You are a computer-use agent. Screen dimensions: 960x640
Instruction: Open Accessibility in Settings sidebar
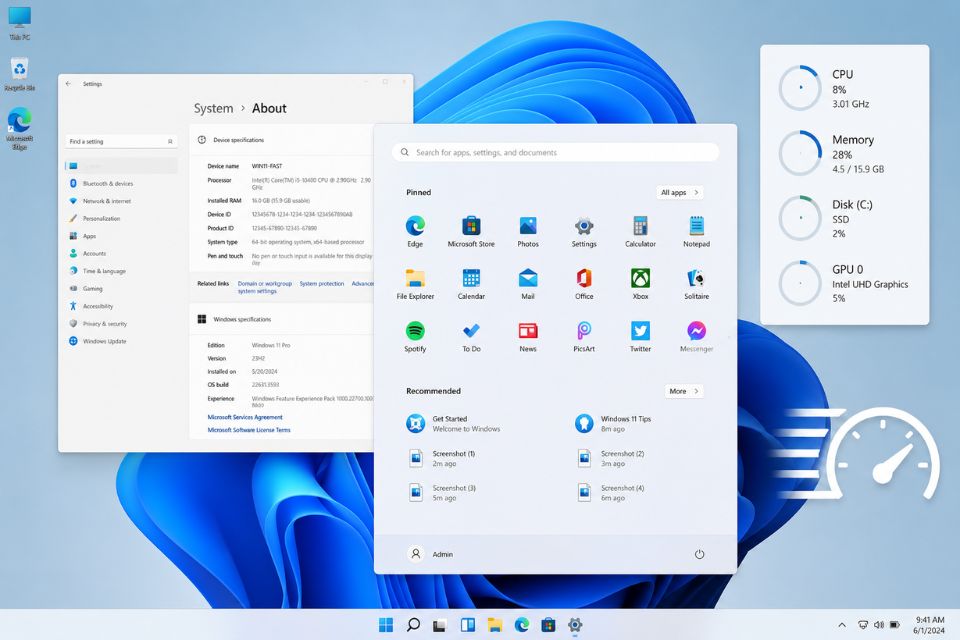(x=121, y=306)
